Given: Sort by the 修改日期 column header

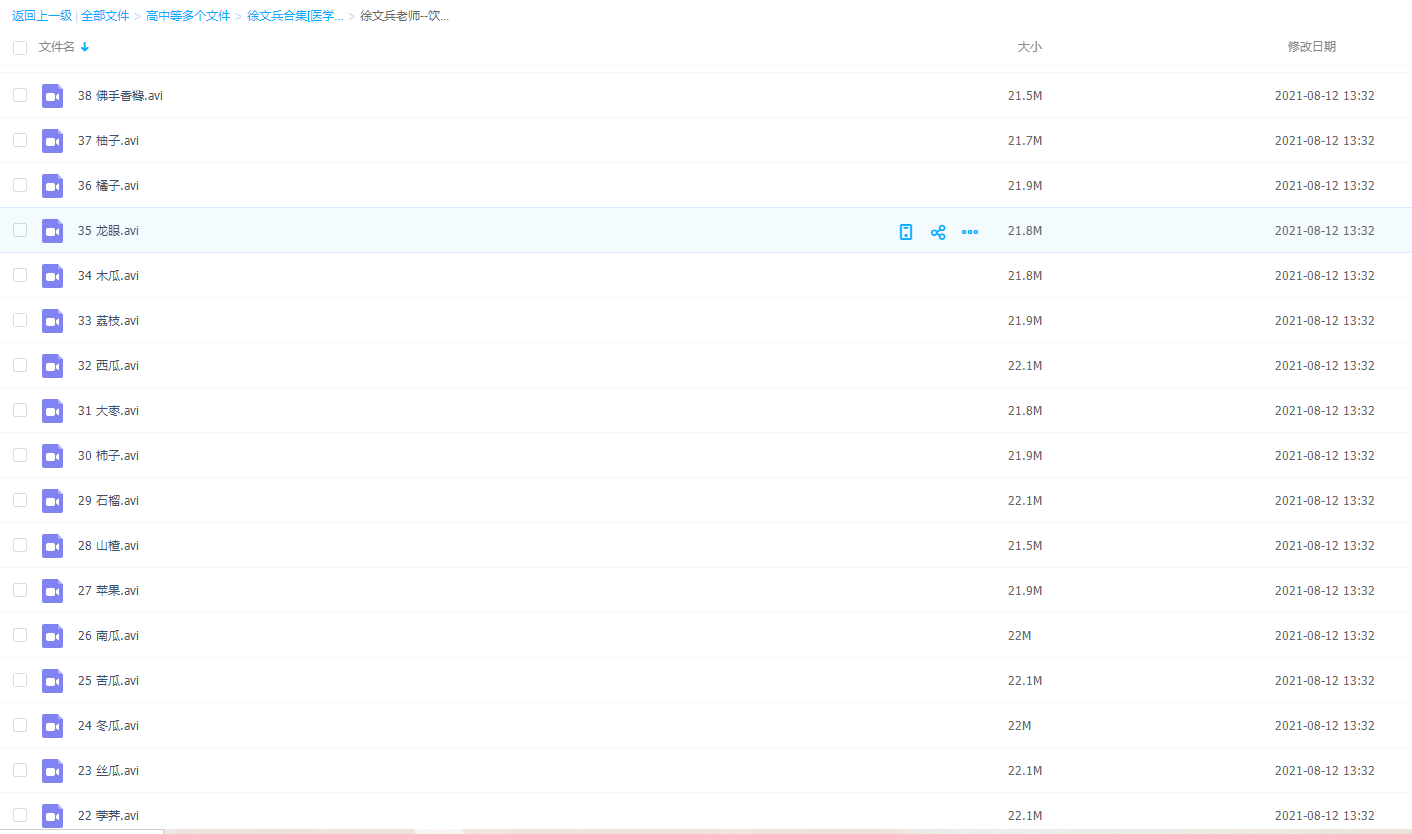Looking at the screenshot, I should point(1311,47).
